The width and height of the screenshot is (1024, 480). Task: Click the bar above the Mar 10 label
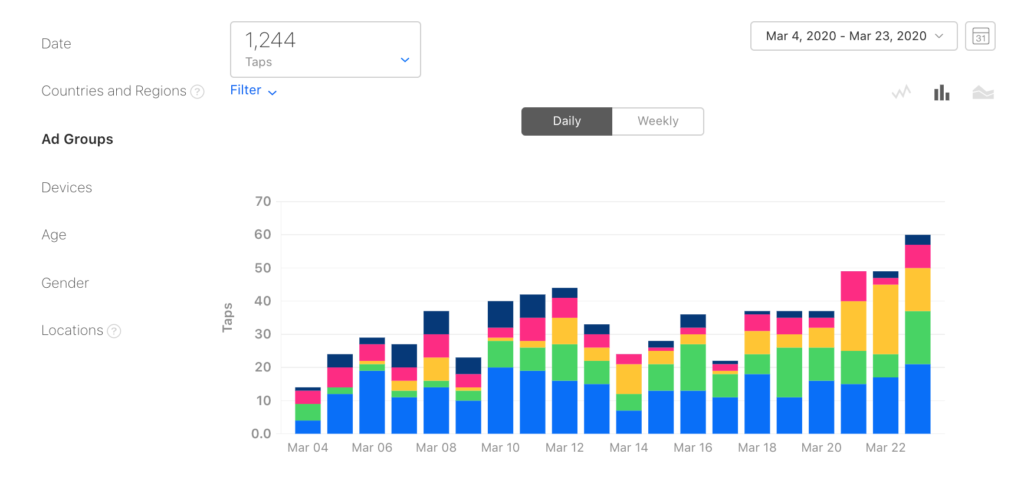(500, 368)
